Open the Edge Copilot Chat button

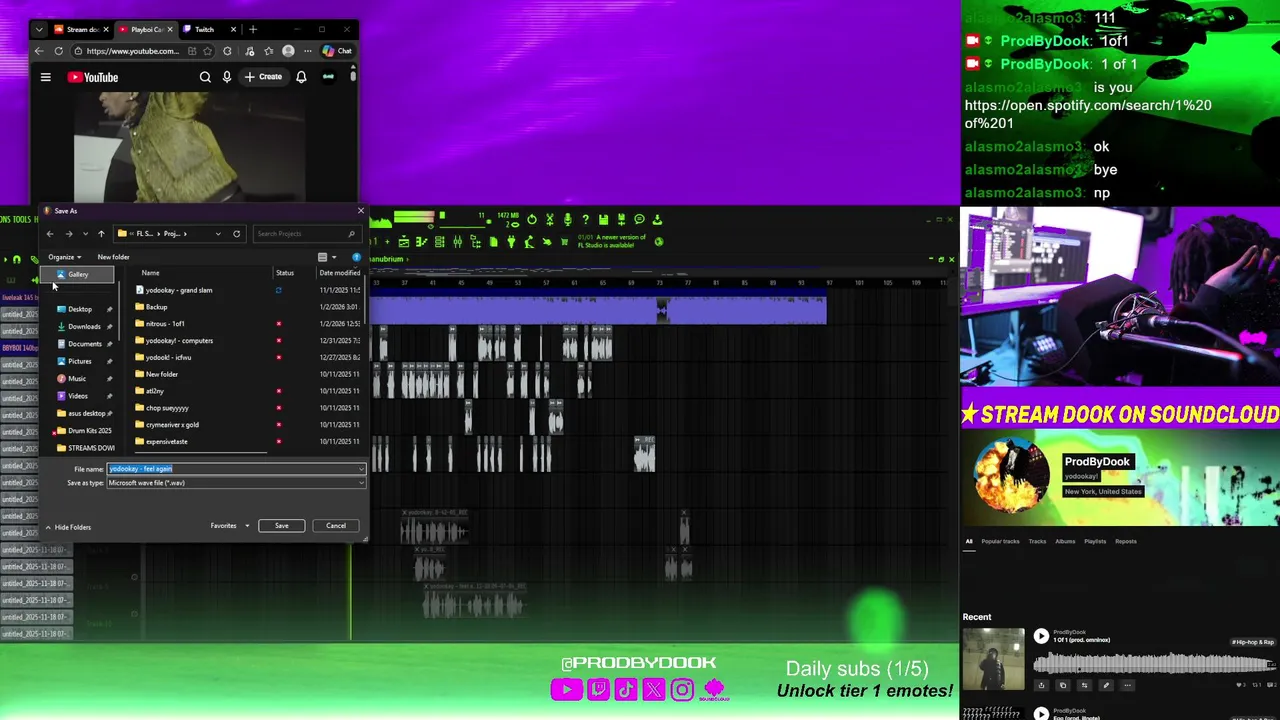[337, 51]
